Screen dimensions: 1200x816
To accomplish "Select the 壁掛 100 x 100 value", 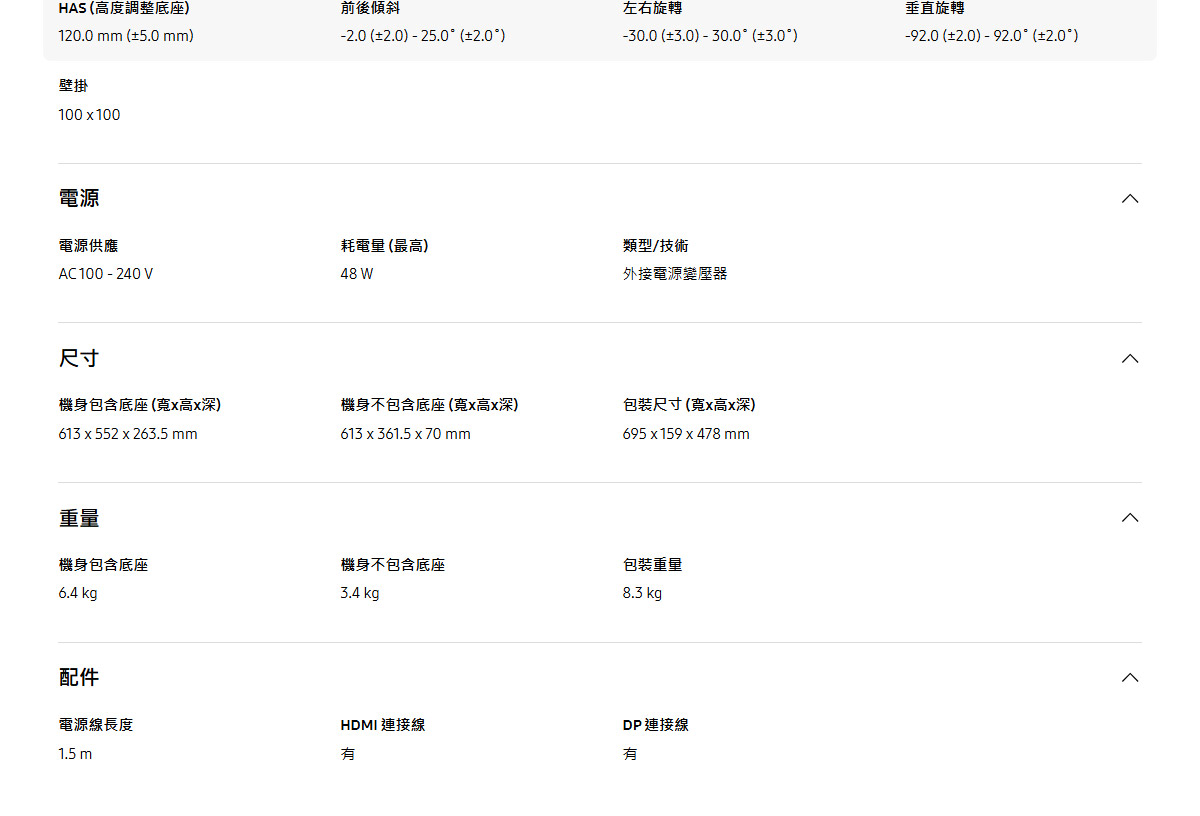I will point(88,114).
